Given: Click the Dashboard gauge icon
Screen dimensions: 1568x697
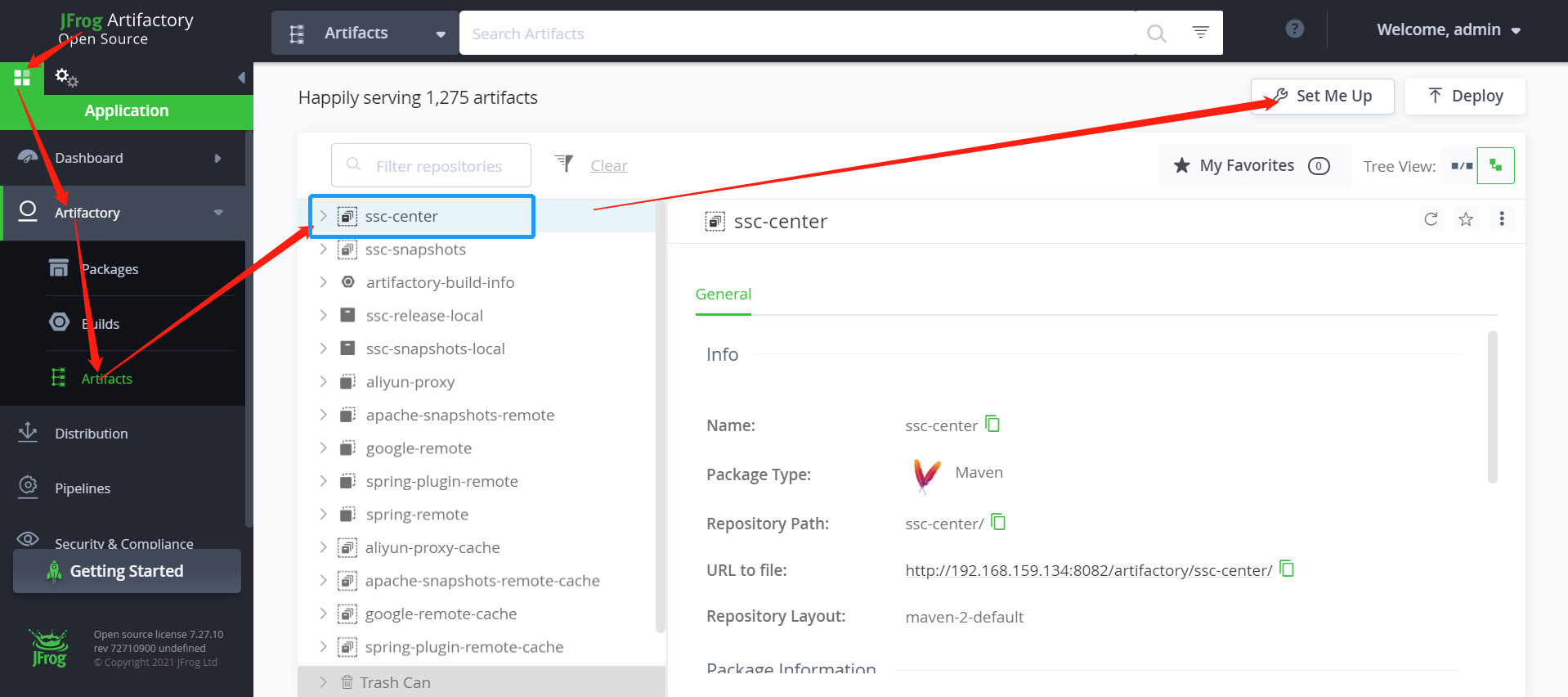Looking at the screenshot, I should pos(28,157).
